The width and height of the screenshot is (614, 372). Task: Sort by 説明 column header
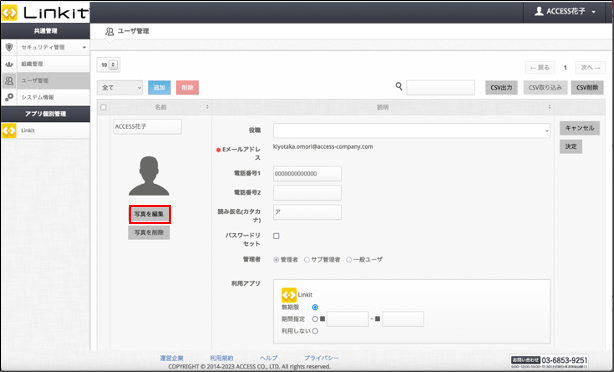pyautogui.click(x=383, y=107)
